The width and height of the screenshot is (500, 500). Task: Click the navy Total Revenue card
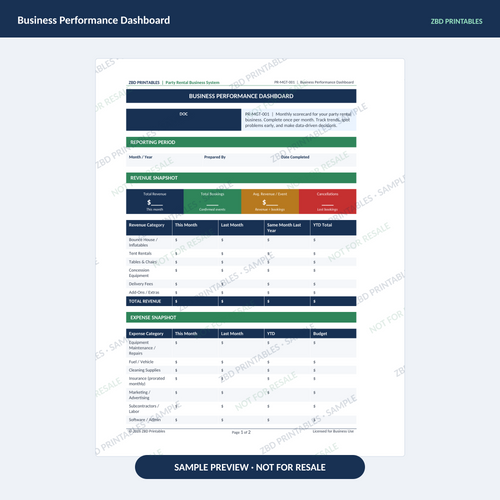click(155, 201)
